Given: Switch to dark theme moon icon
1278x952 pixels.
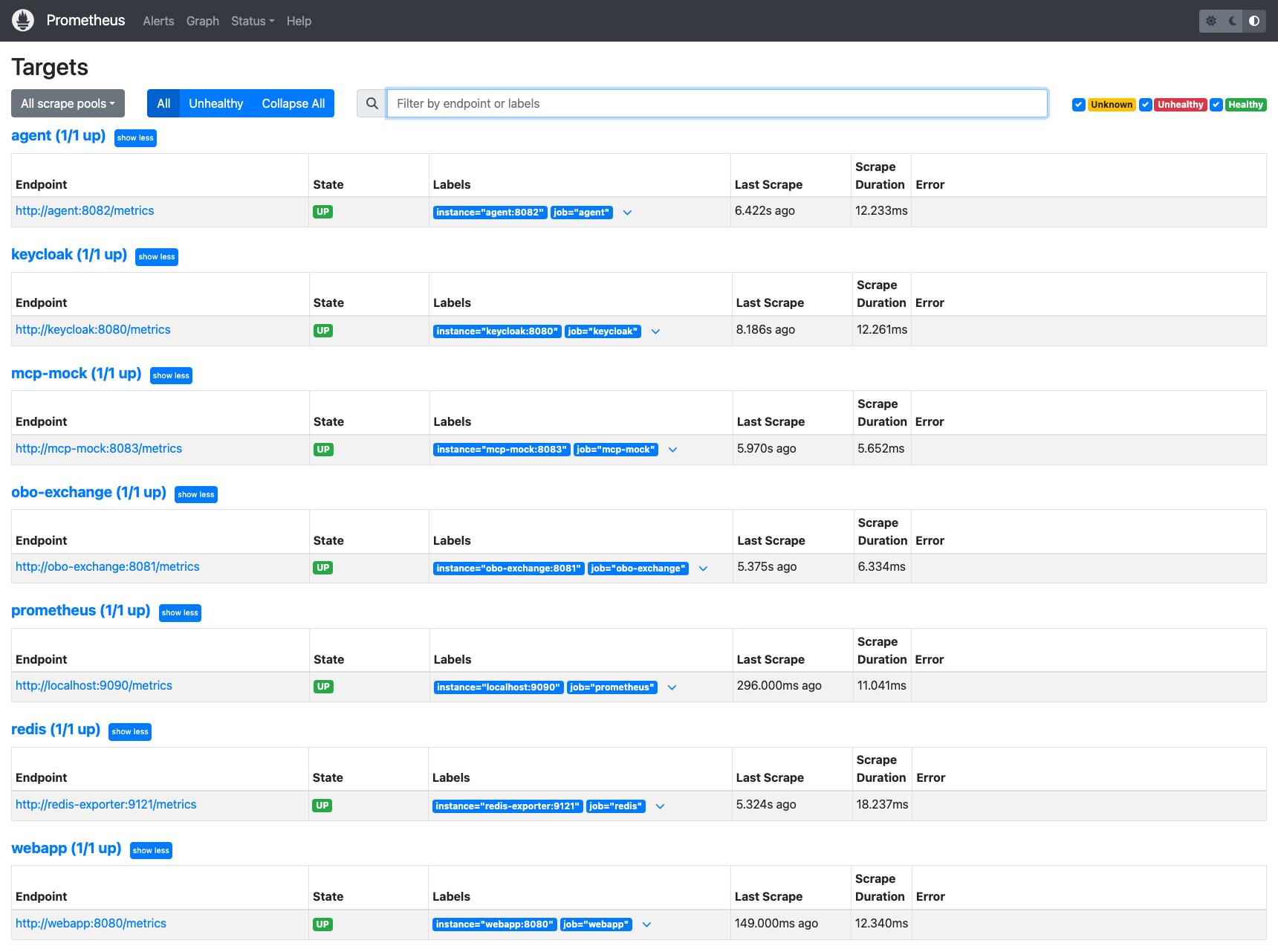Looking at the screenshot, I should pos(1233,21).
